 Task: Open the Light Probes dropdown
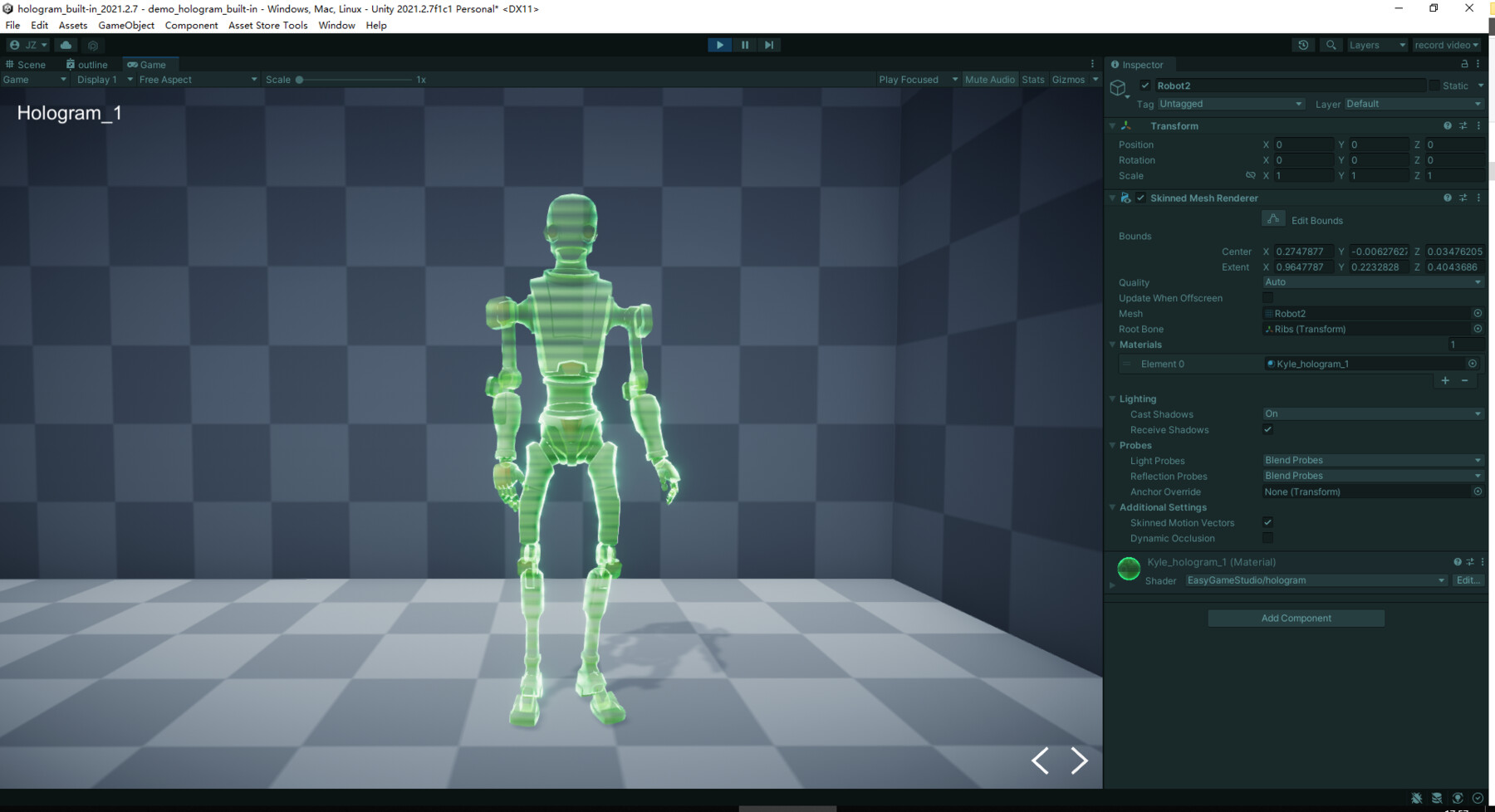point(1370,460)
